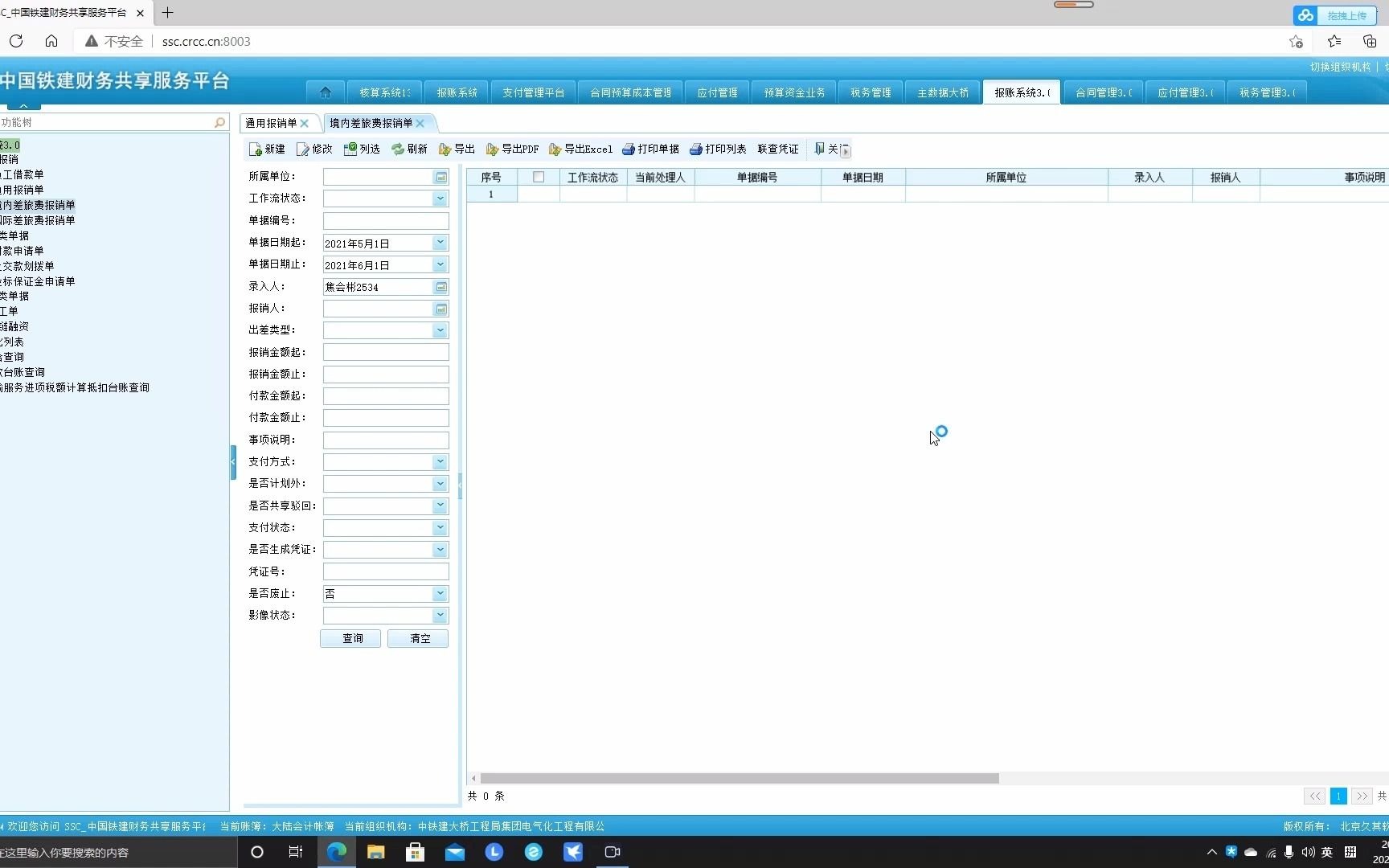Expand the 出差类型 dropdown
The image size is (1389, 868).
[440, 330]
